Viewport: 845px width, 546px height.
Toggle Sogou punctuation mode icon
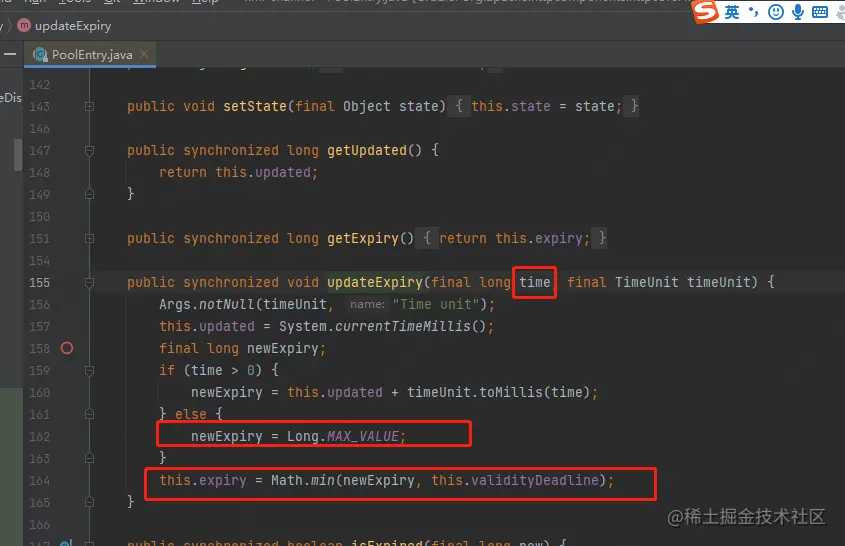tap(754, 12)
